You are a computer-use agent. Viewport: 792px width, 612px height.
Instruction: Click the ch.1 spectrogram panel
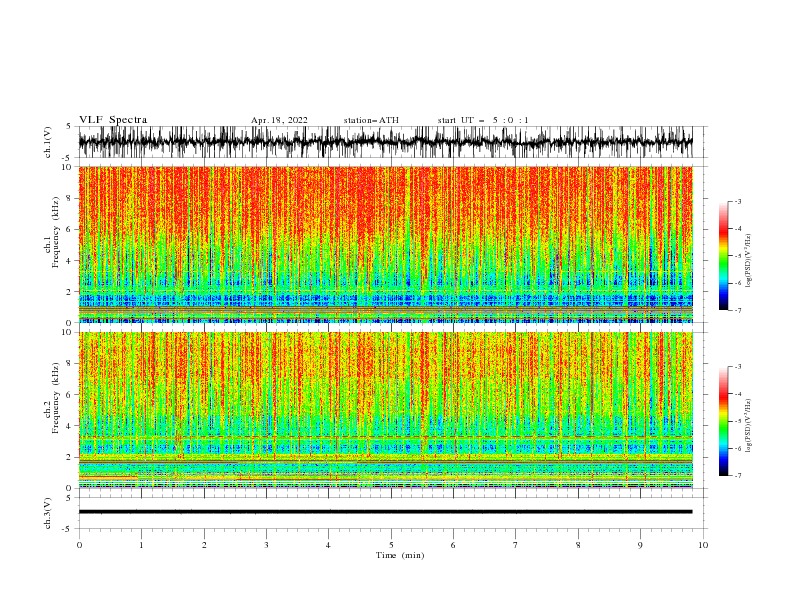coord(385,244)
